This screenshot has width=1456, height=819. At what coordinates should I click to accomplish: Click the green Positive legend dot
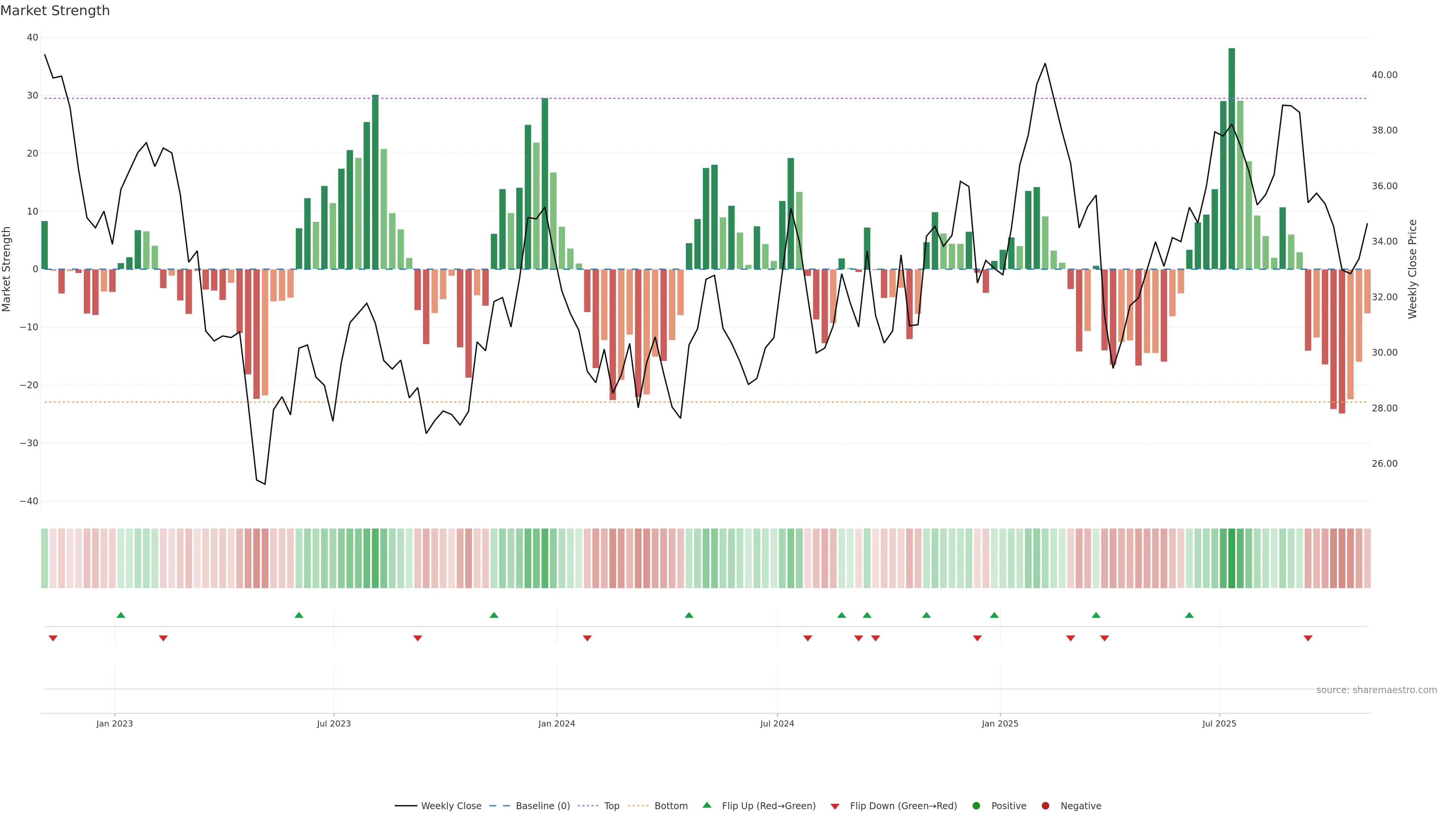coord(976,806)
